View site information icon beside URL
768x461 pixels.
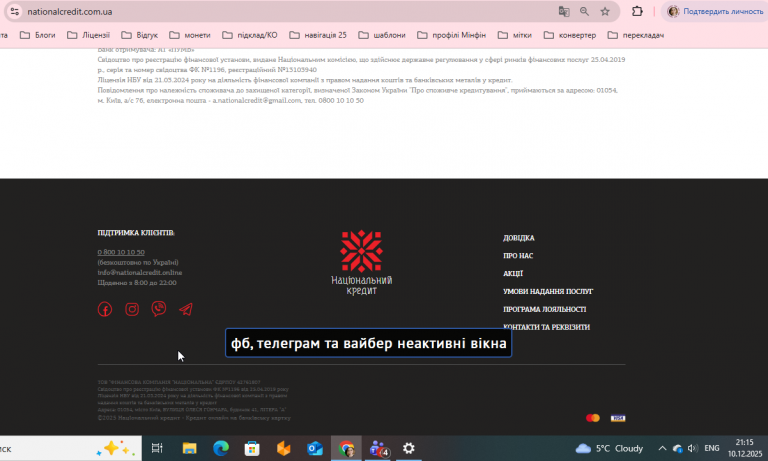15,11
